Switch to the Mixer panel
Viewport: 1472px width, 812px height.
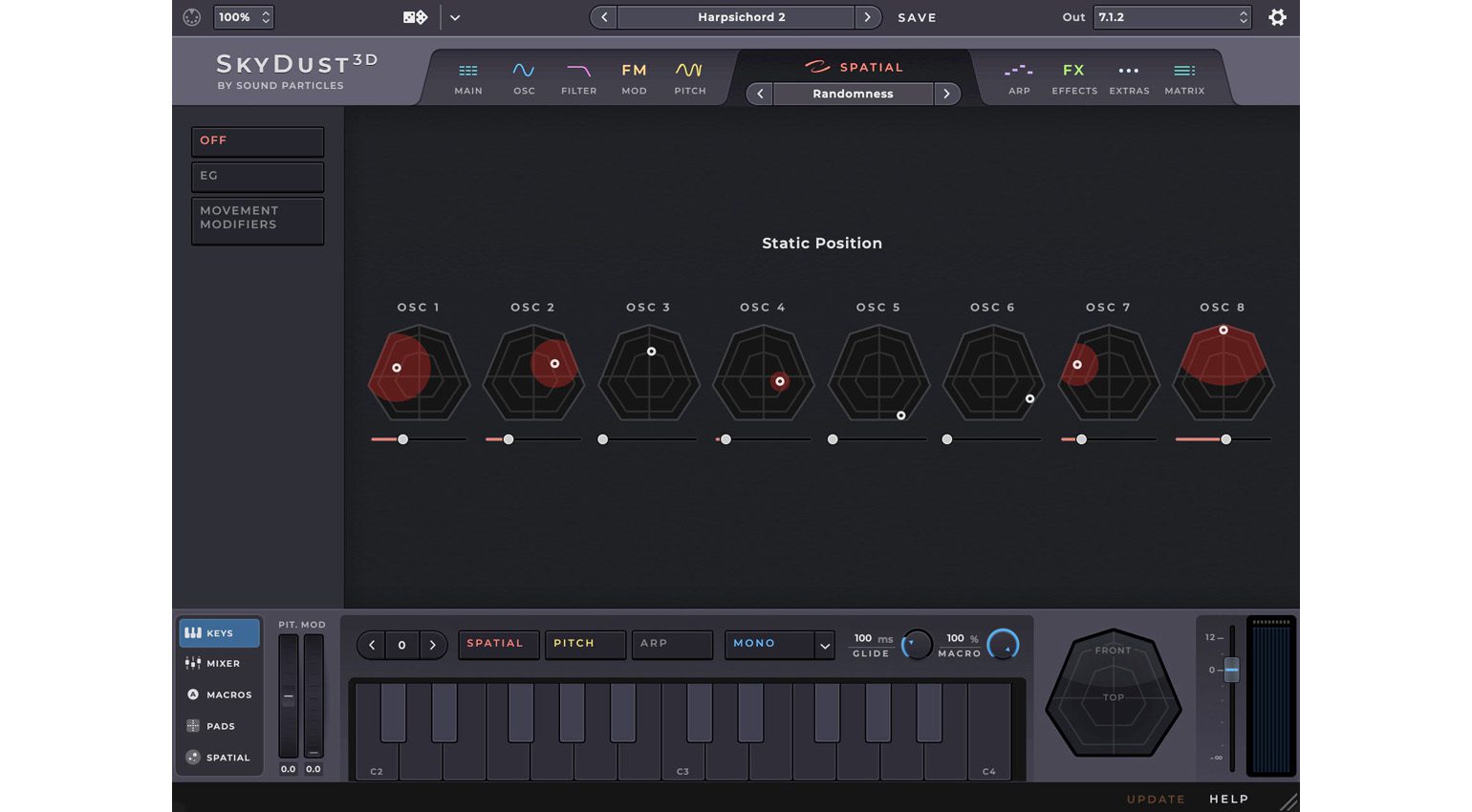219,663
